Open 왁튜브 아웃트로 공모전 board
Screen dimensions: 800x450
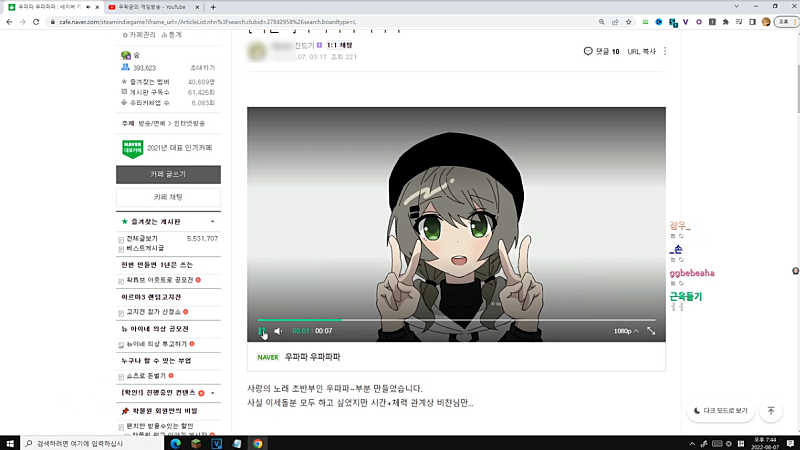coord(160,280)
